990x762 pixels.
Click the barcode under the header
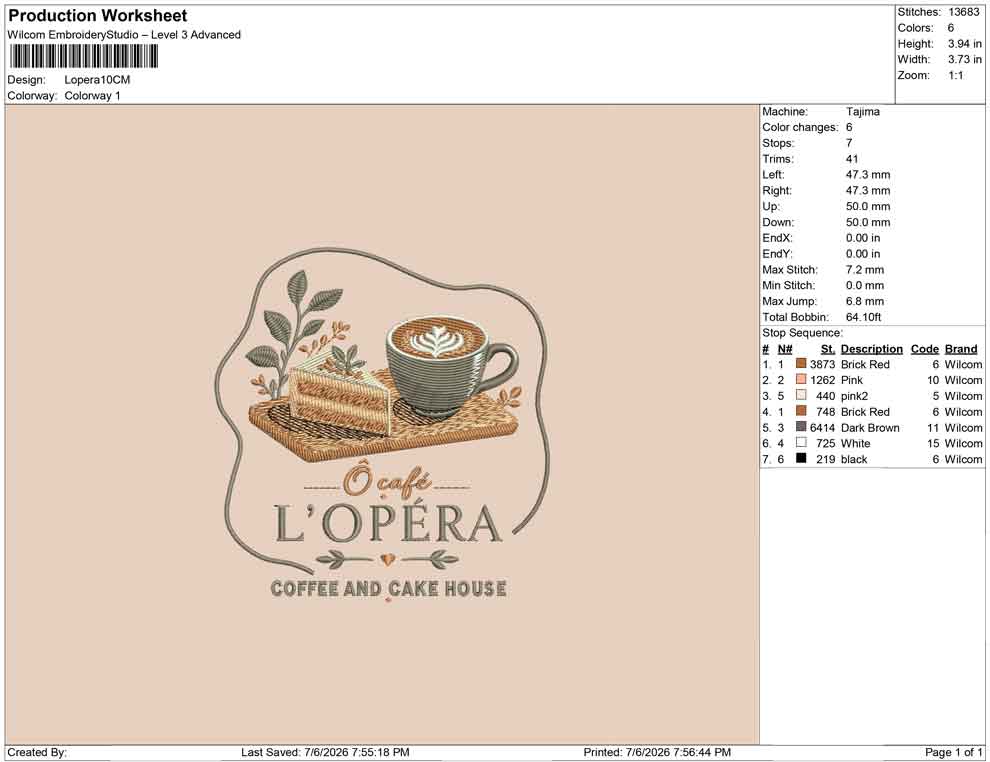[83, 57]
